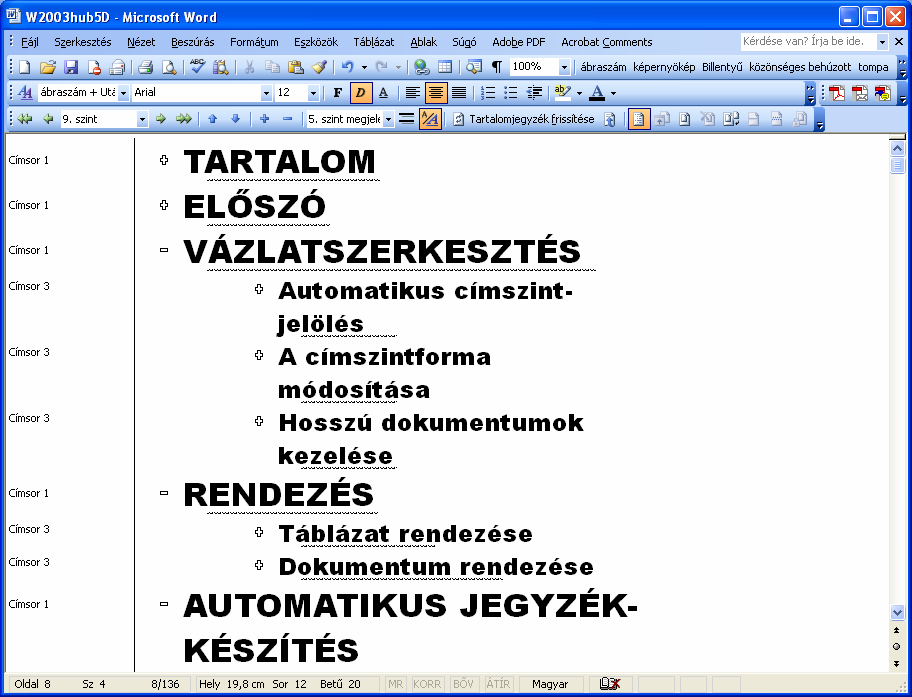Screen dimensions: 912x697
Task: Open the Szerkesztés menu
Action: tap(83, 42)
